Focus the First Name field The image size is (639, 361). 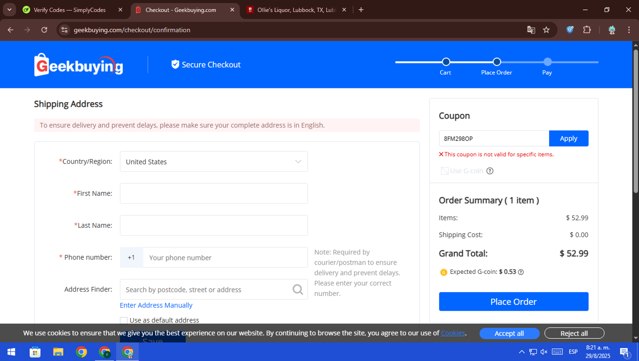(x=214, y=194)
